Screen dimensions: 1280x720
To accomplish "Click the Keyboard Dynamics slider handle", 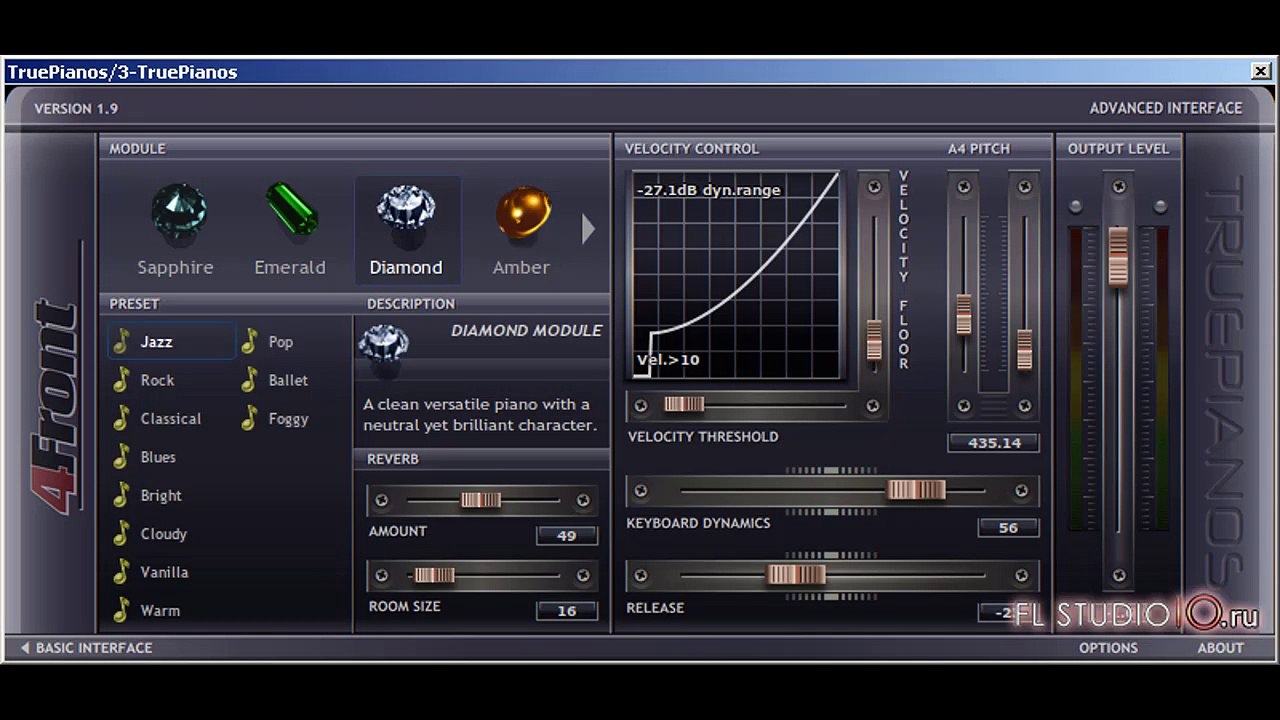I will coord(916,490).
